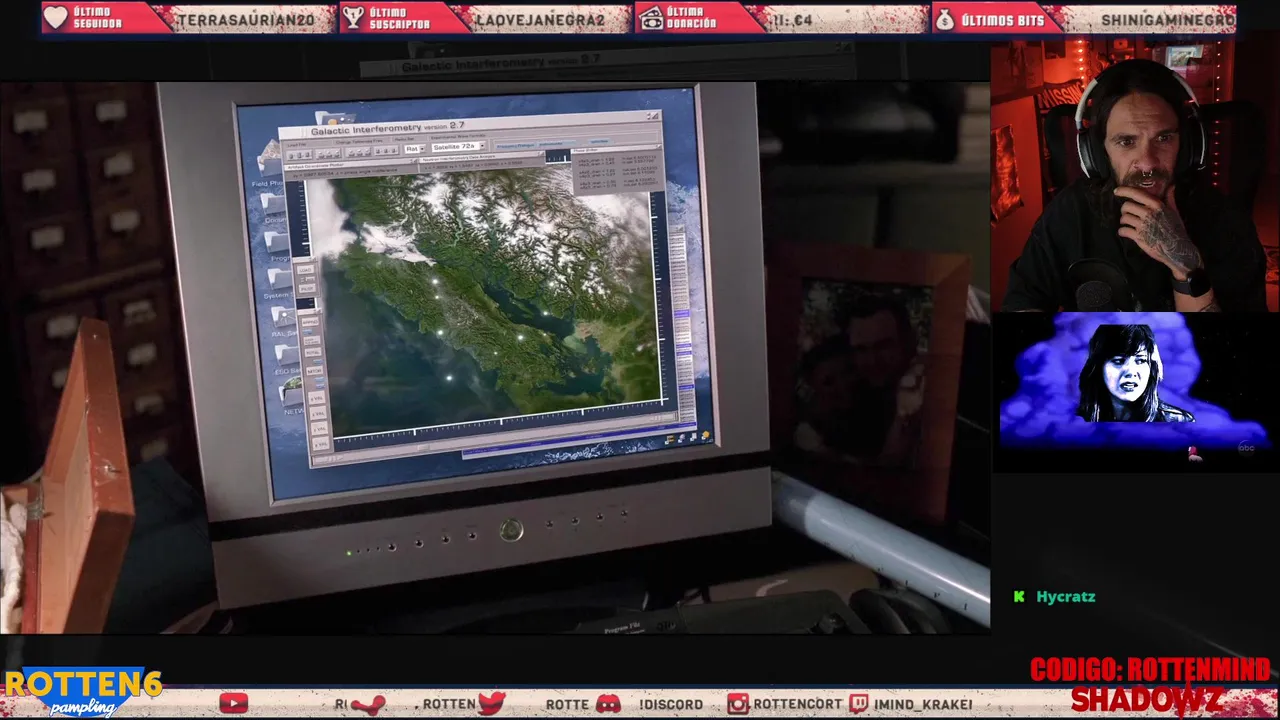Click the Instagram icon beside ROTTENCORT
The image size is (1280, 720).
tap(738, 704)
